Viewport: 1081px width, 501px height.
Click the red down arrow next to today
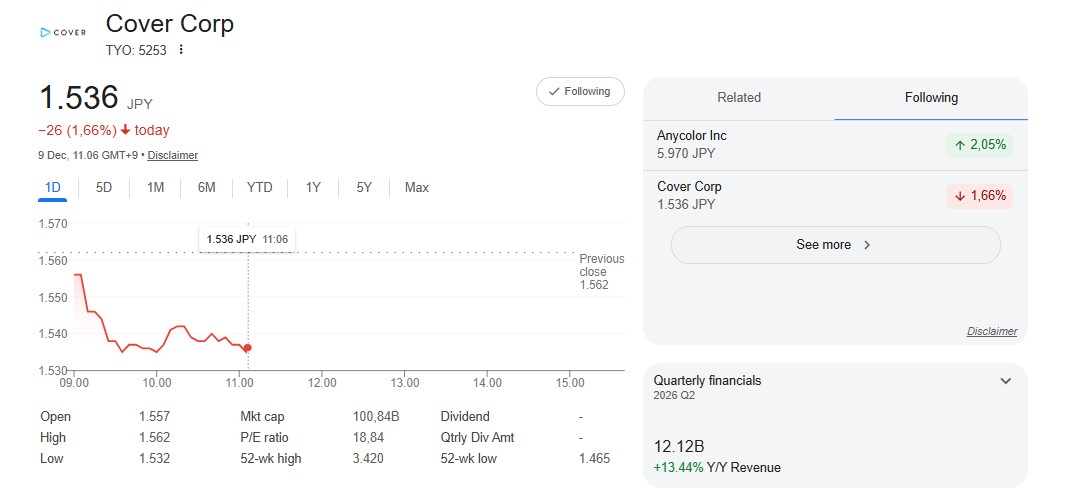[x=125, y=130]
